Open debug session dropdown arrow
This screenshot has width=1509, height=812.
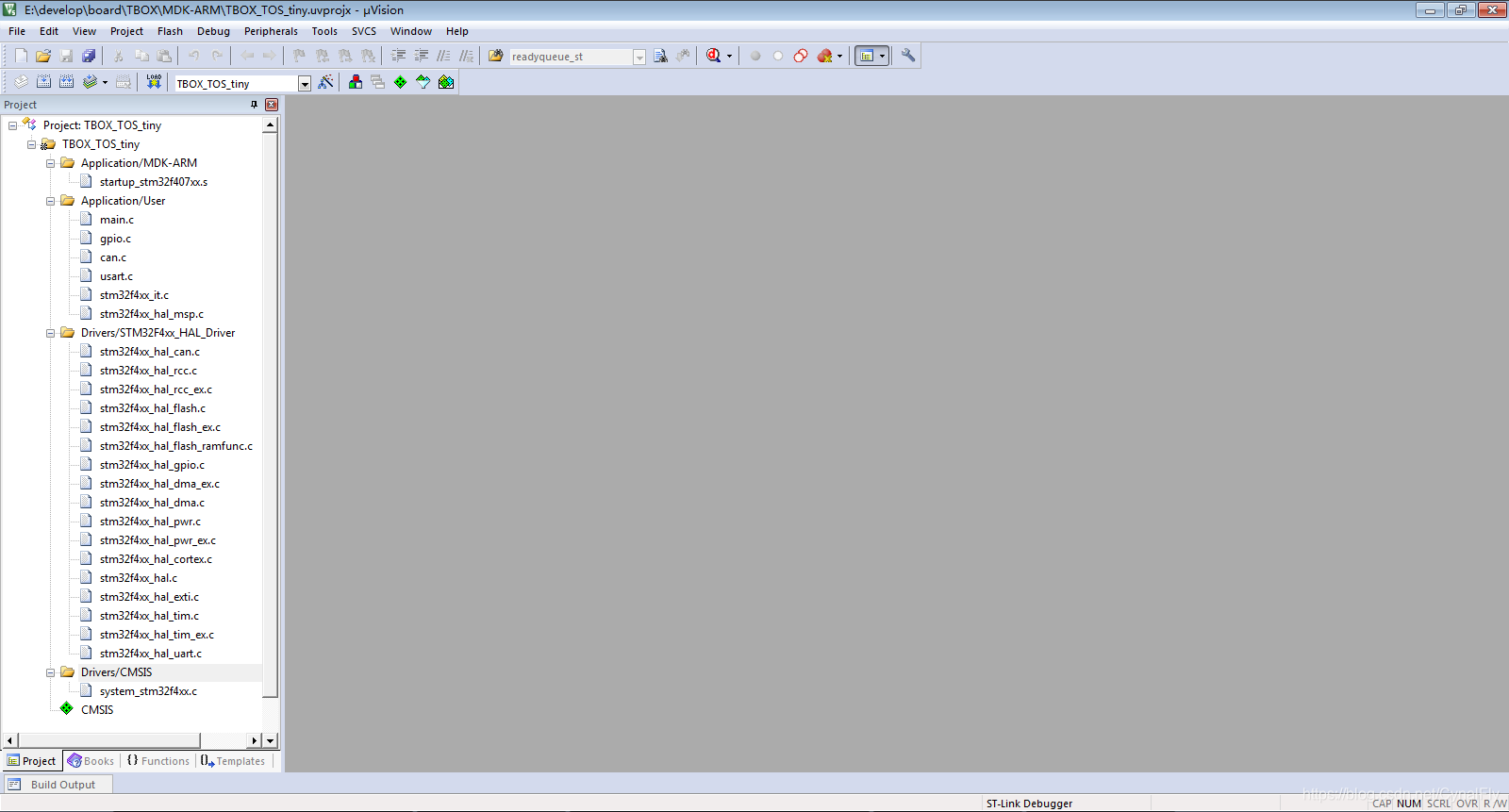[729, 56]
